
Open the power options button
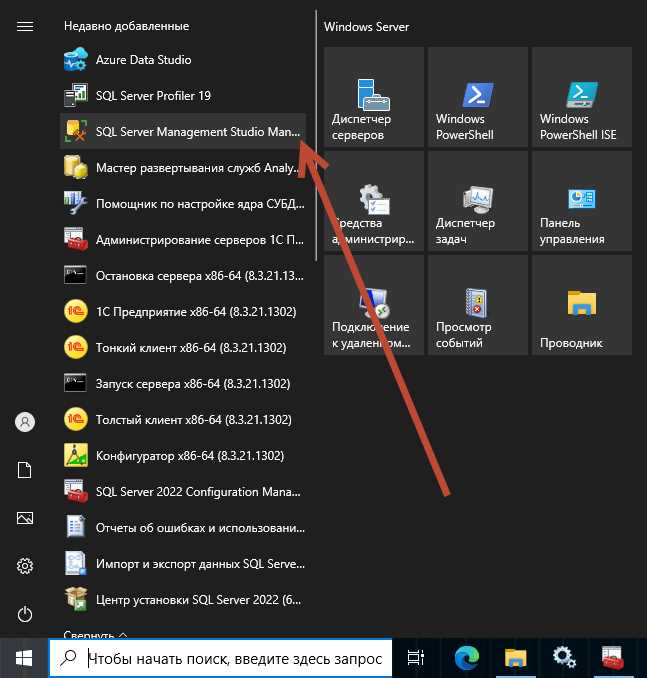[25, 614]
